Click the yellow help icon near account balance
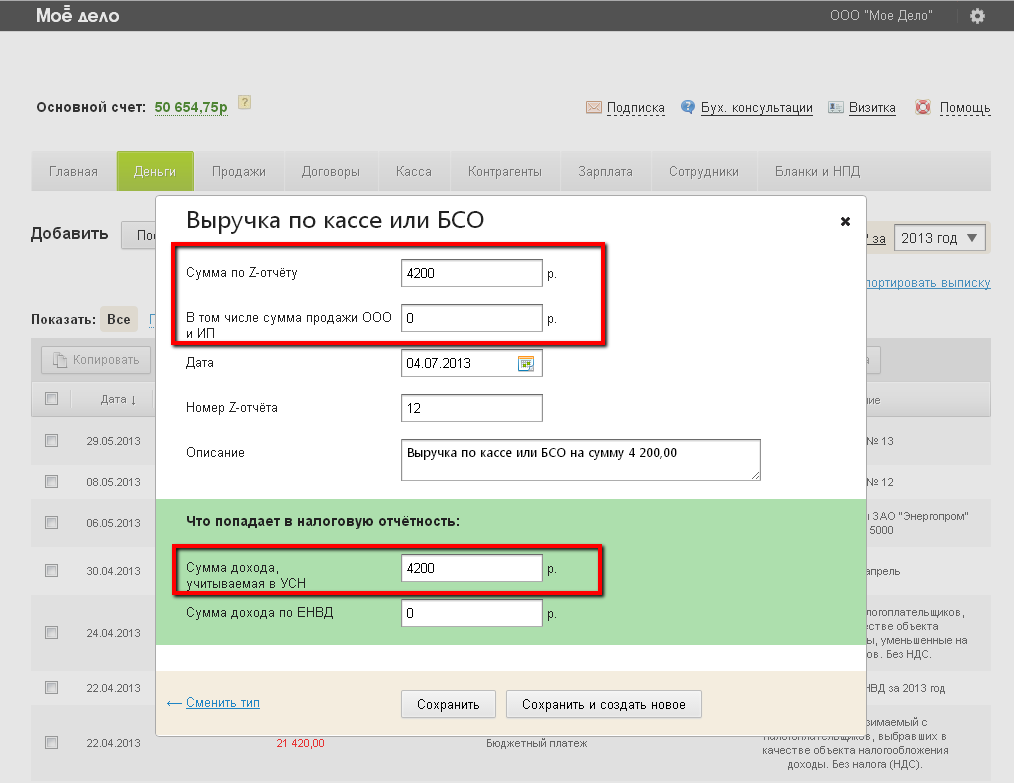The width and height of the screenshot is (1014, 783). coord(244,103)
